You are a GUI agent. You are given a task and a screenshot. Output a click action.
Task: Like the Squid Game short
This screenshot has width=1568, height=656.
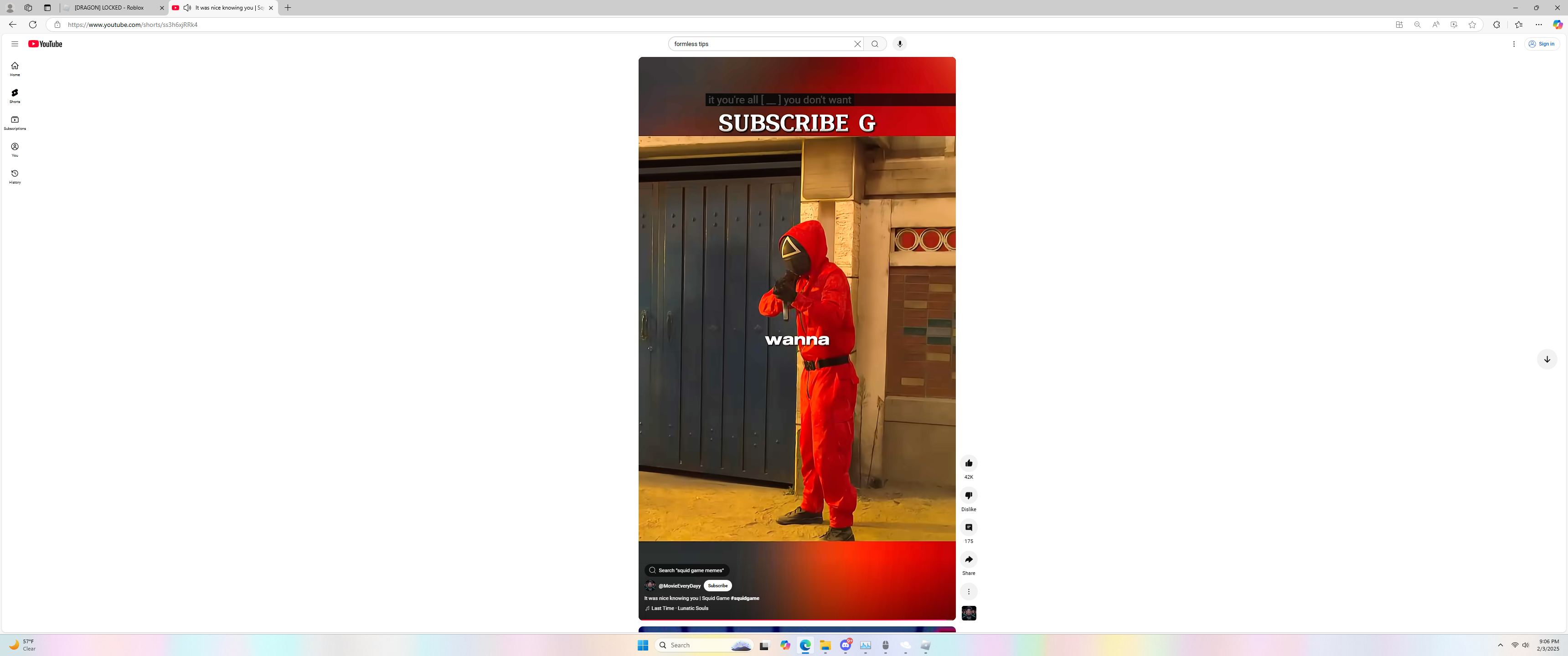coord(969,463)
